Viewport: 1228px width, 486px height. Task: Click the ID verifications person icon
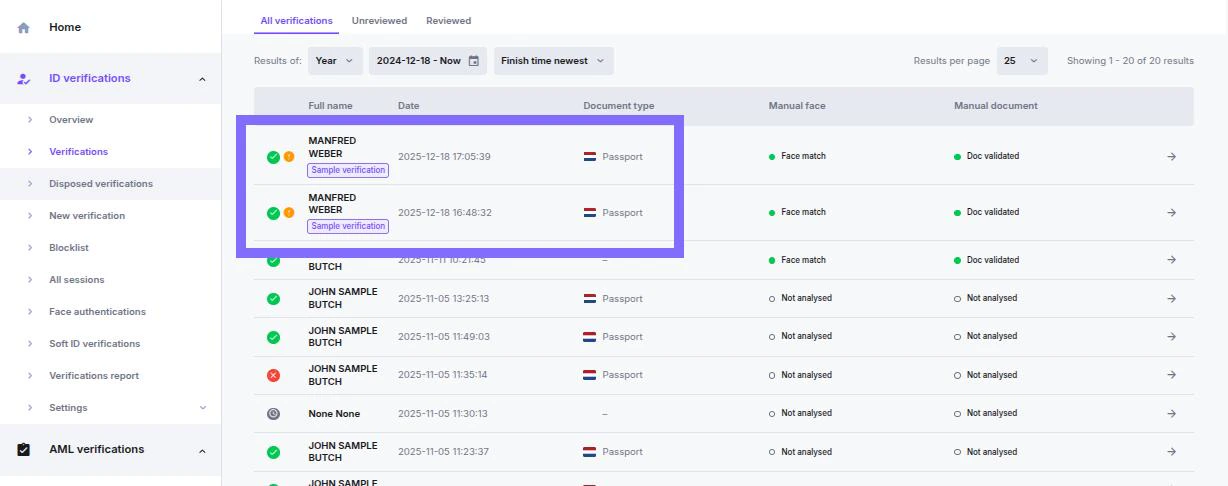click(24, 79)
